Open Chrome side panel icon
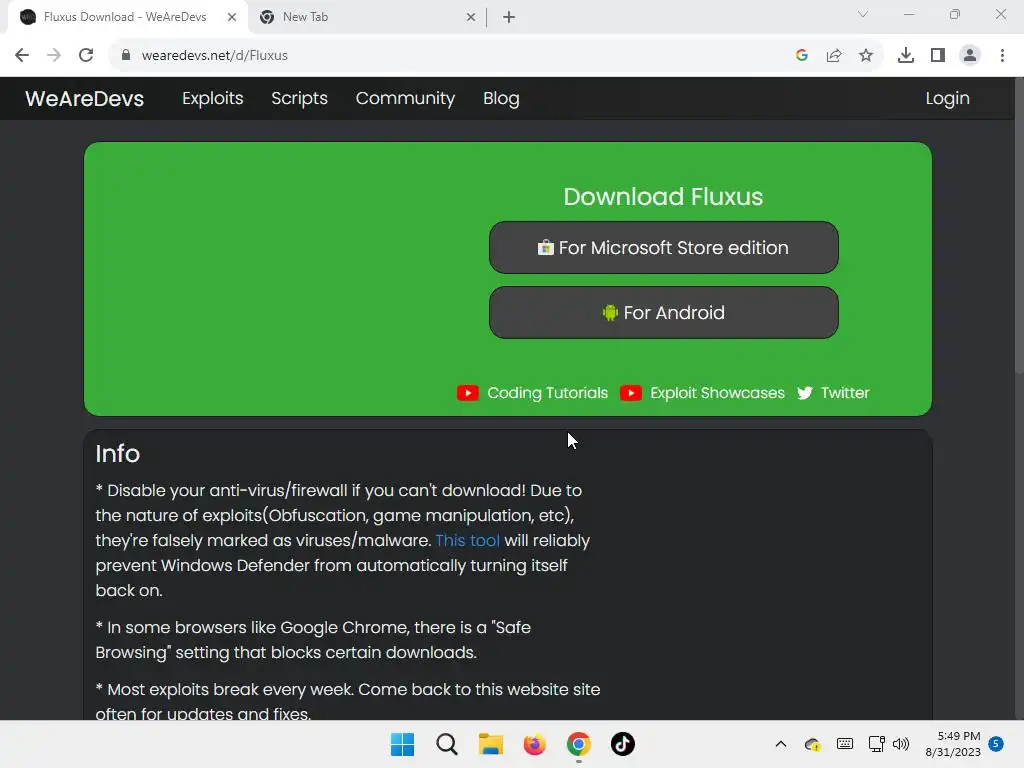Screen dimensions: 1024x768 click(x=938, y=55)
